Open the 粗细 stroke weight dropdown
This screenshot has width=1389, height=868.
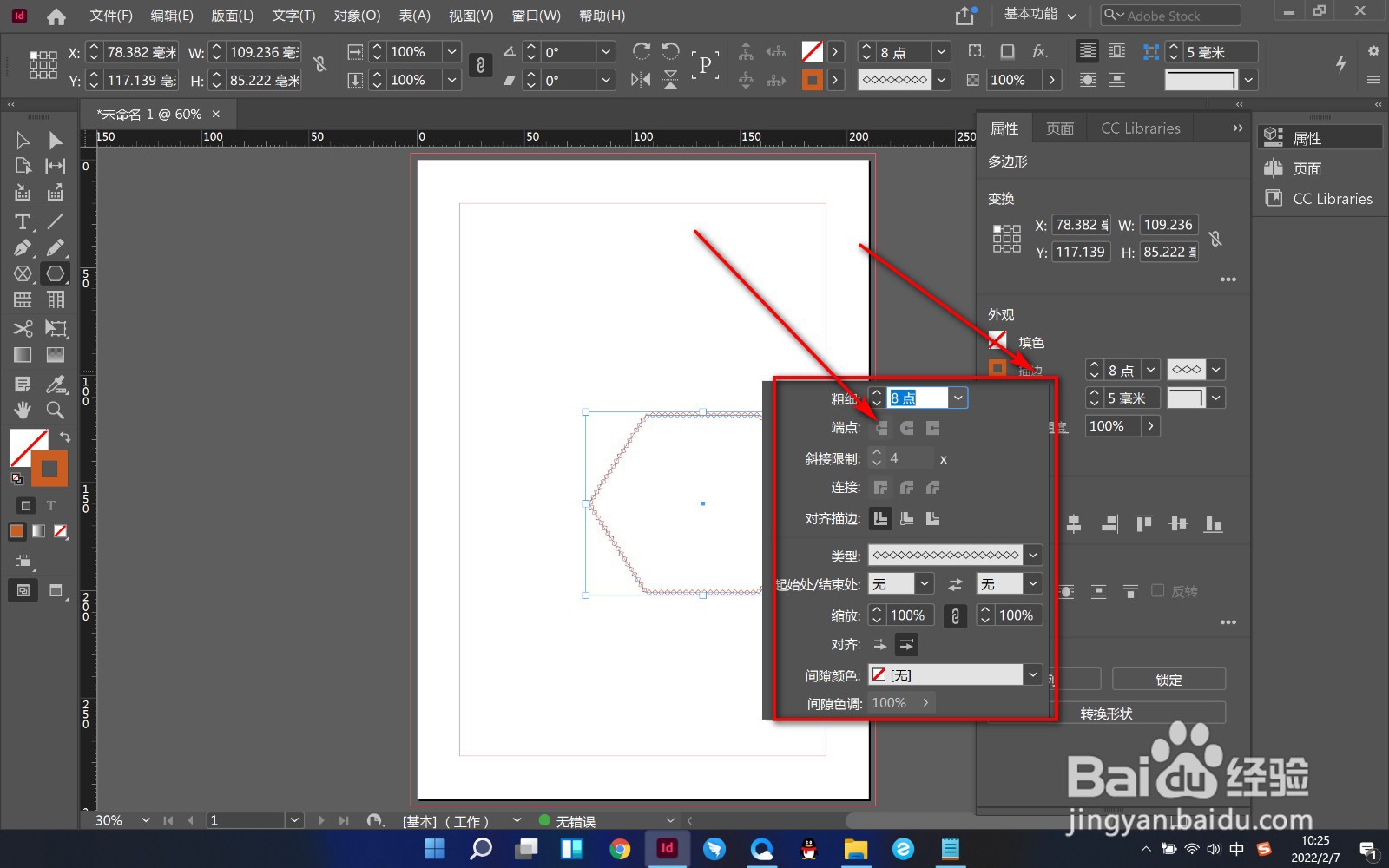958,398
